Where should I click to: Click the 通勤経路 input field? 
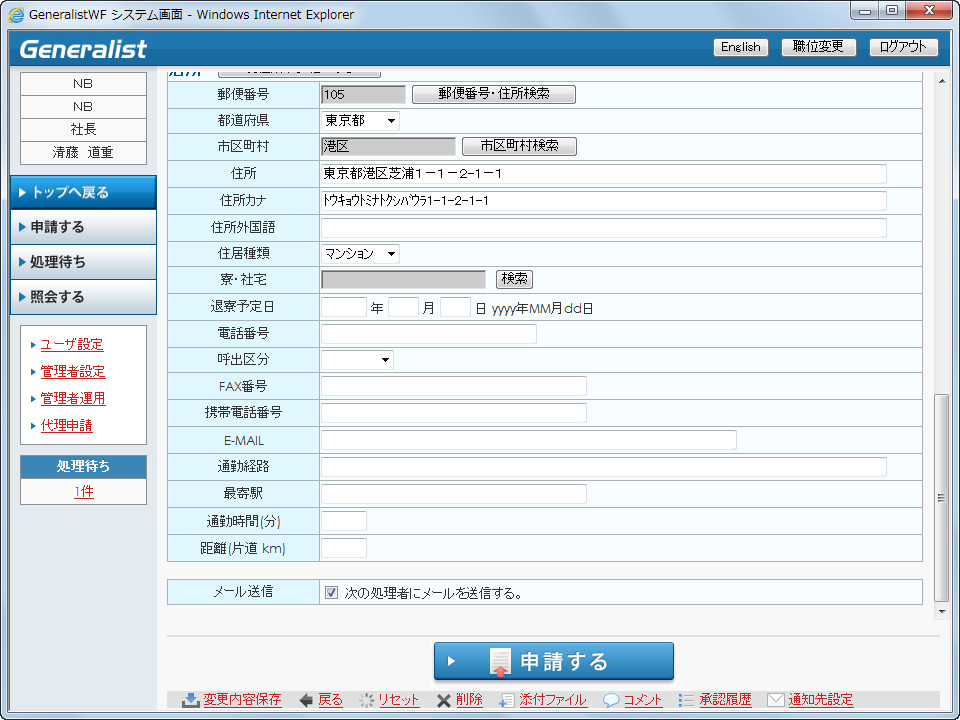[604, 467]
